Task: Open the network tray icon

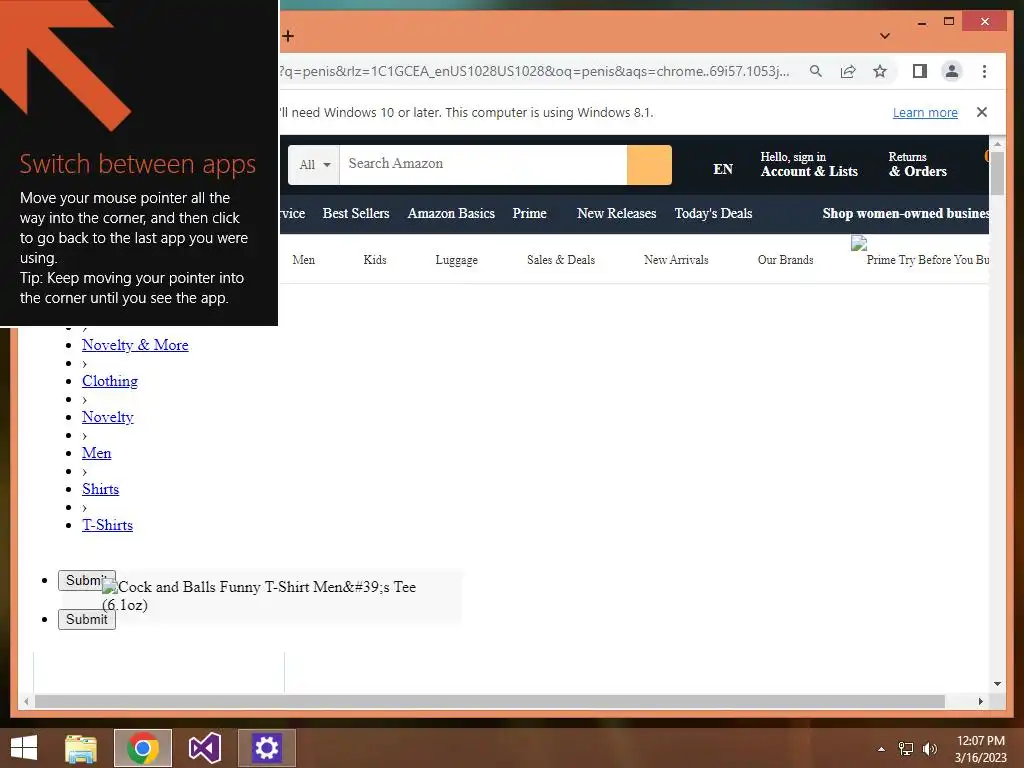Action: click(906, 749)
